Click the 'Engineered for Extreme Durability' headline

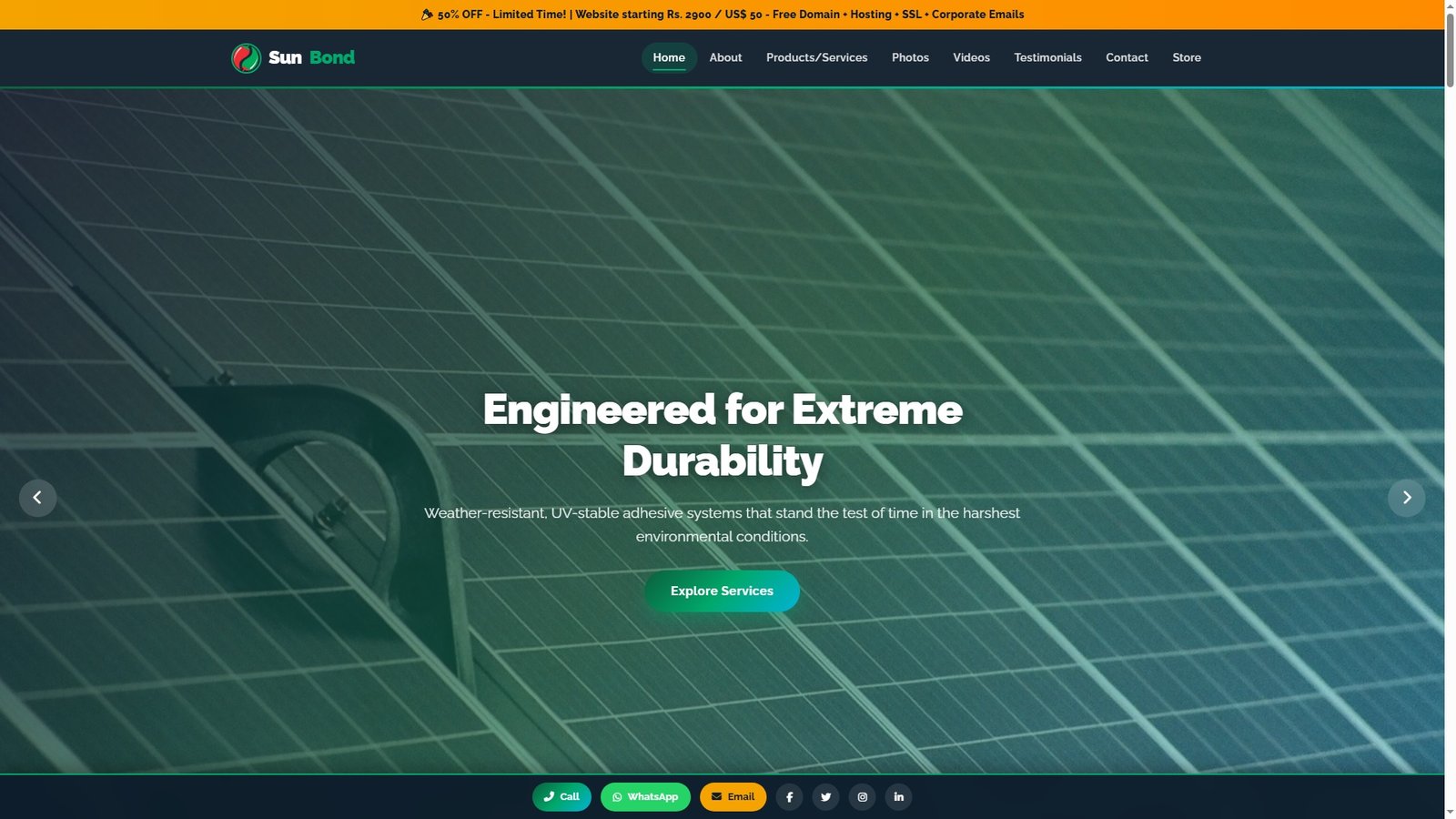(x=723, y=435)
